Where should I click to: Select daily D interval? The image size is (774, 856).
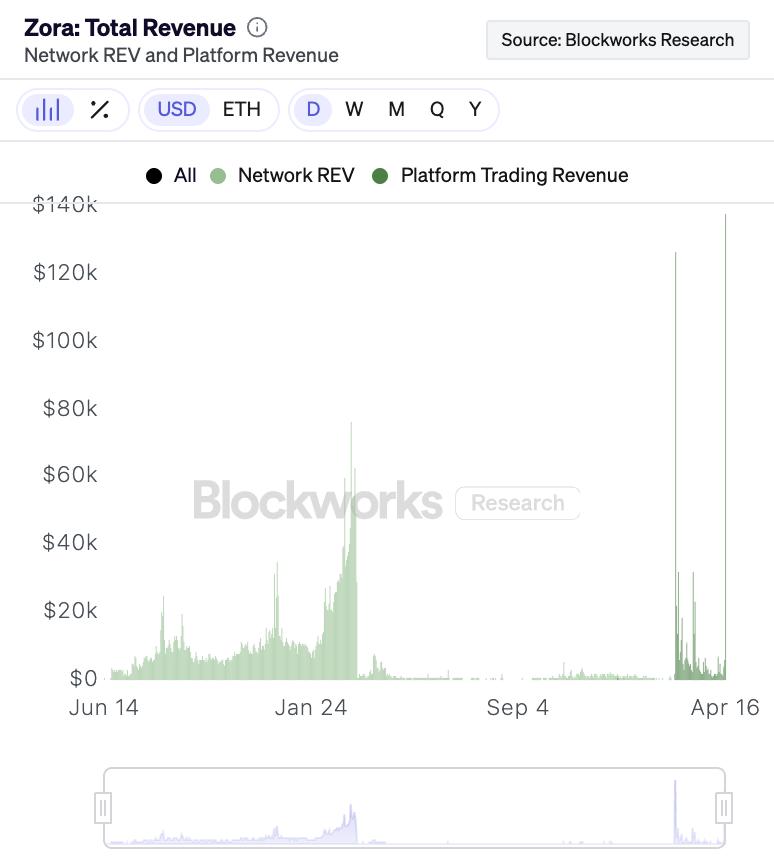[x=313, y=110]
